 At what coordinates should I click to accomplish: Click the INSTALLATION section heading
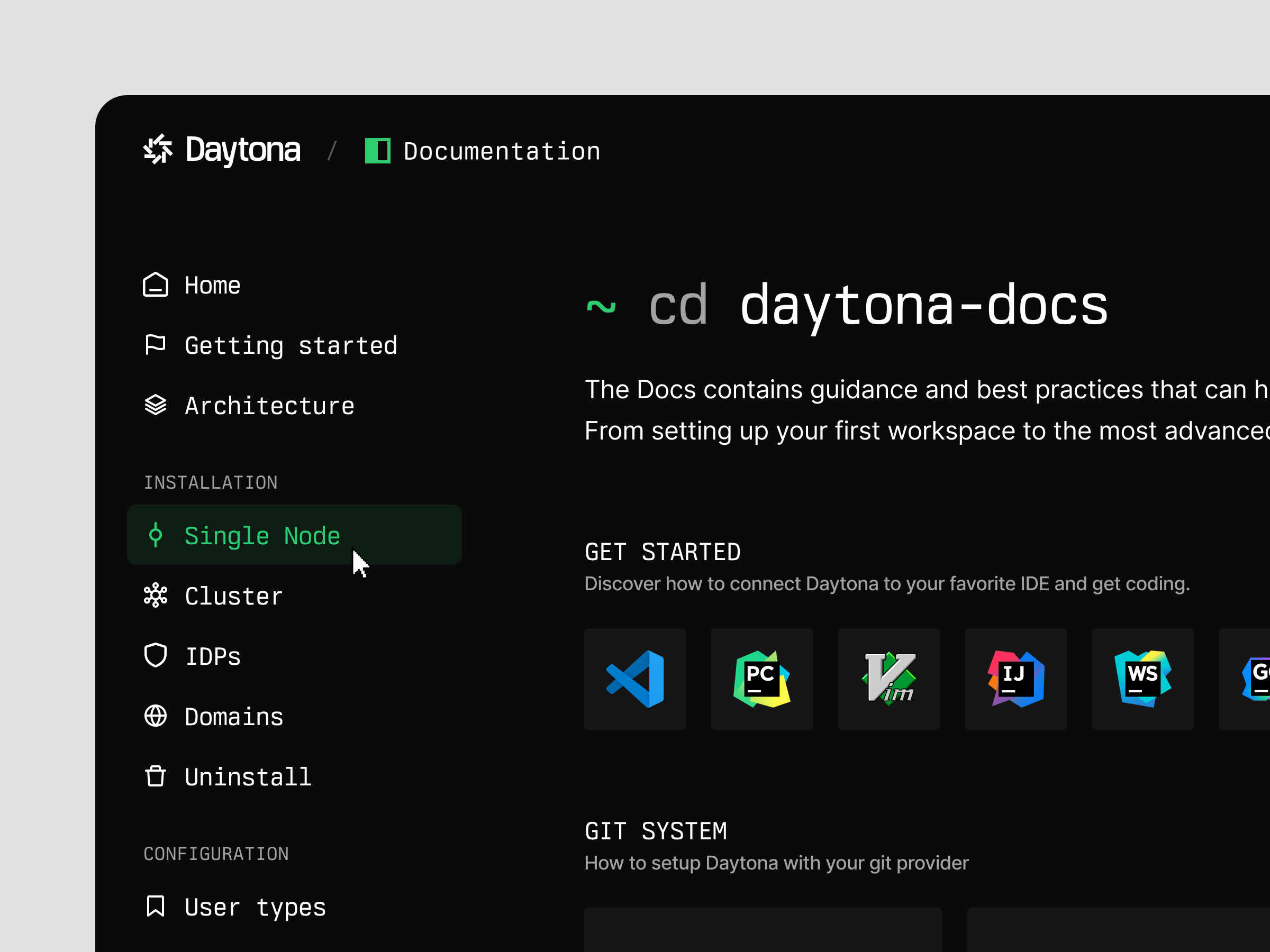tap(211, 482)
